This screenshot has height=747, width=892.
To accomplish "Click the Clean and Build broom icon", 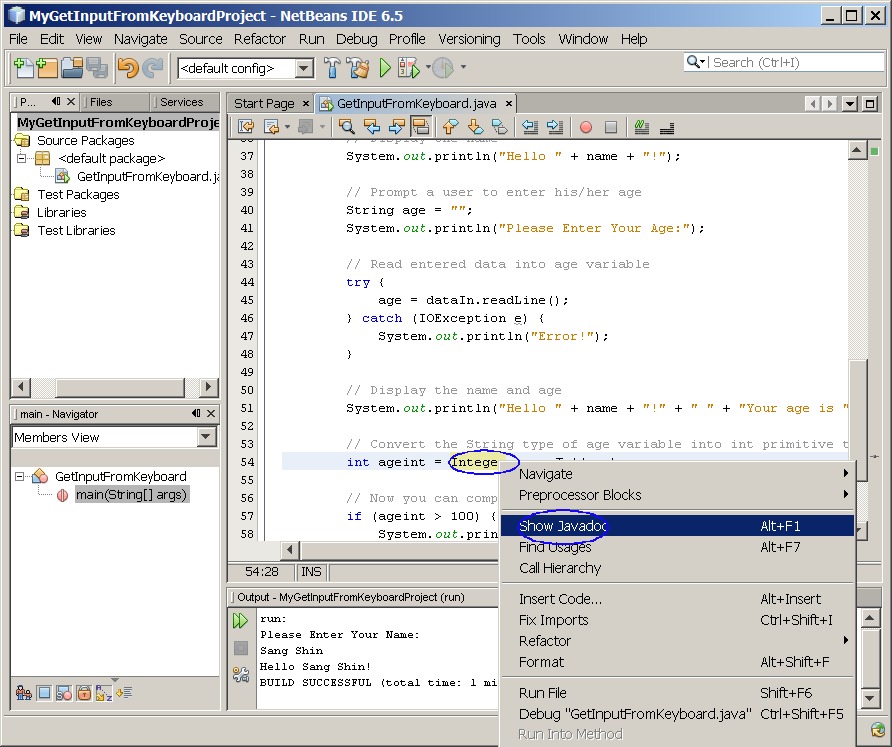I will click(x=358, y=68).
